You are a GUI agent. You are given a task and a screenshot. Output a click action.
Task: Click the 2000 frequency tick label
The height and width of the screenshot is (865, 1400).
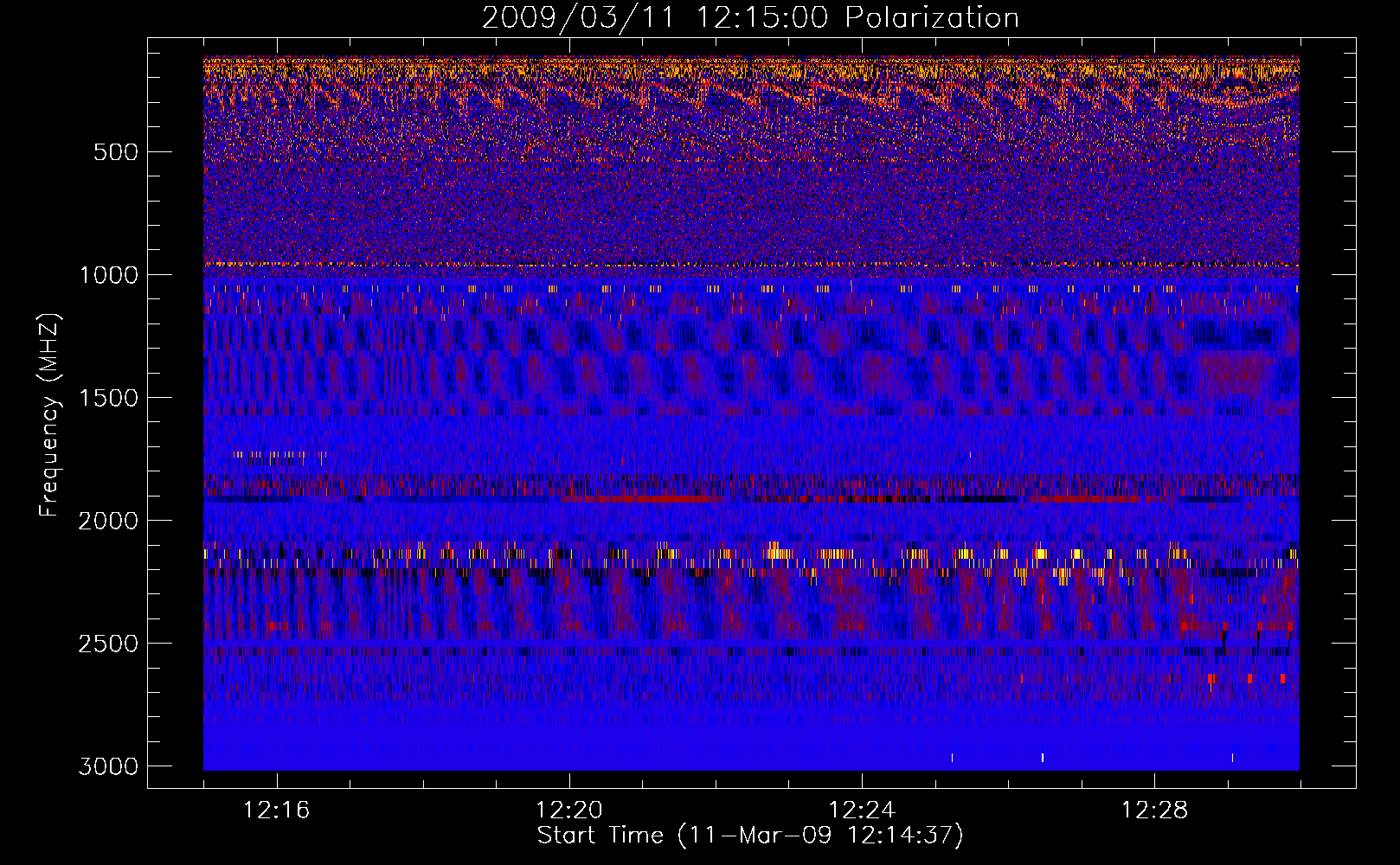point(108,521)
